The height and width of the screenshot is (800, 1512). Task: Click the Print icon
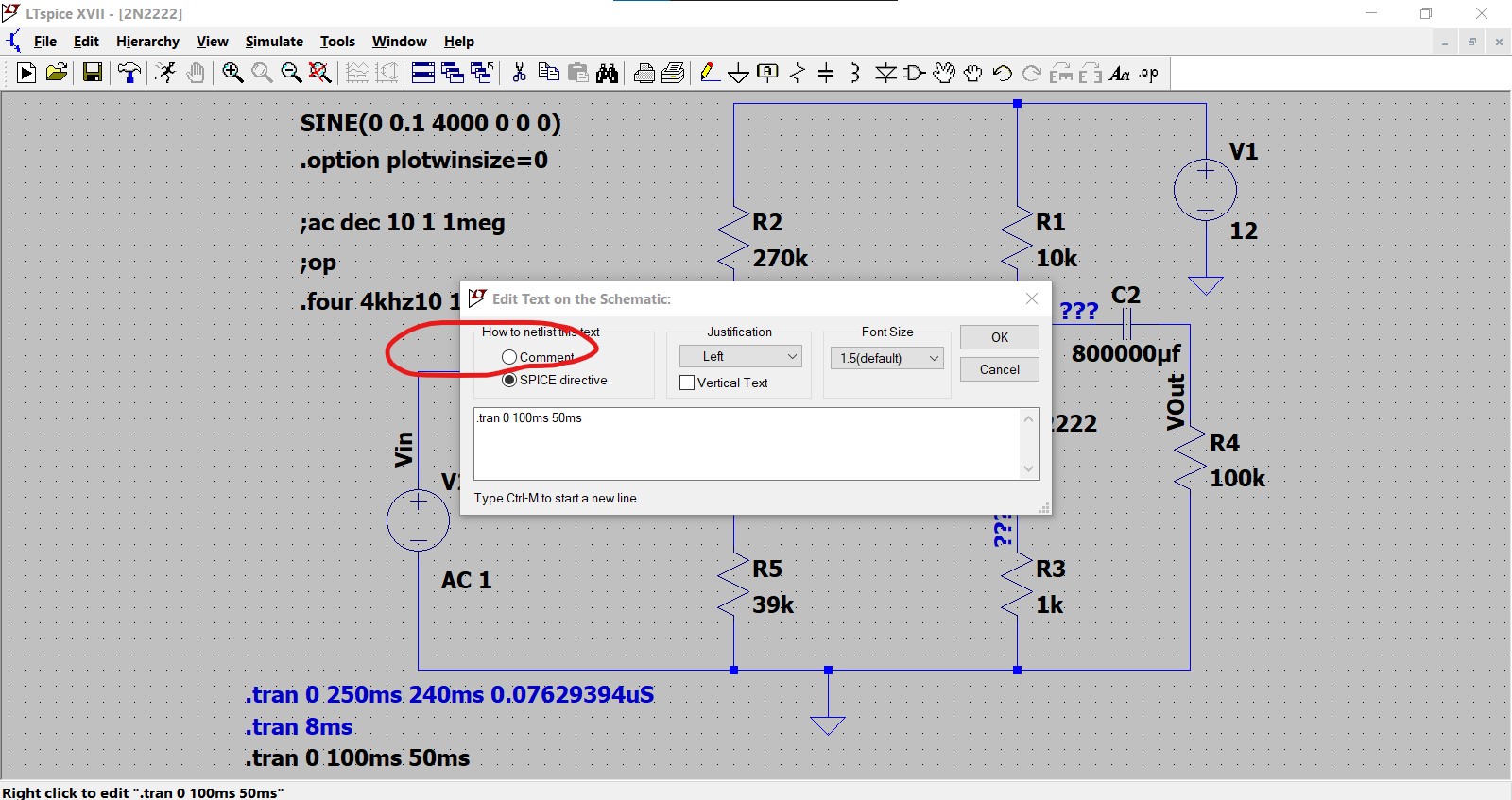(674, 73)
